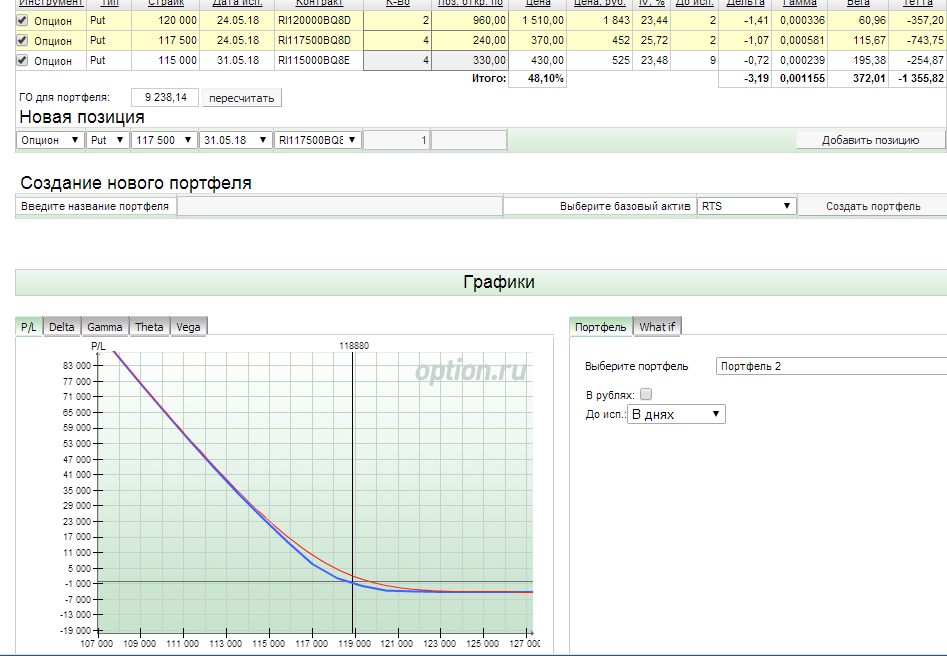Open the instrument type 'Опцион' dropdown
Viewport: 947px width, 656px height.
tap(51, 141)
